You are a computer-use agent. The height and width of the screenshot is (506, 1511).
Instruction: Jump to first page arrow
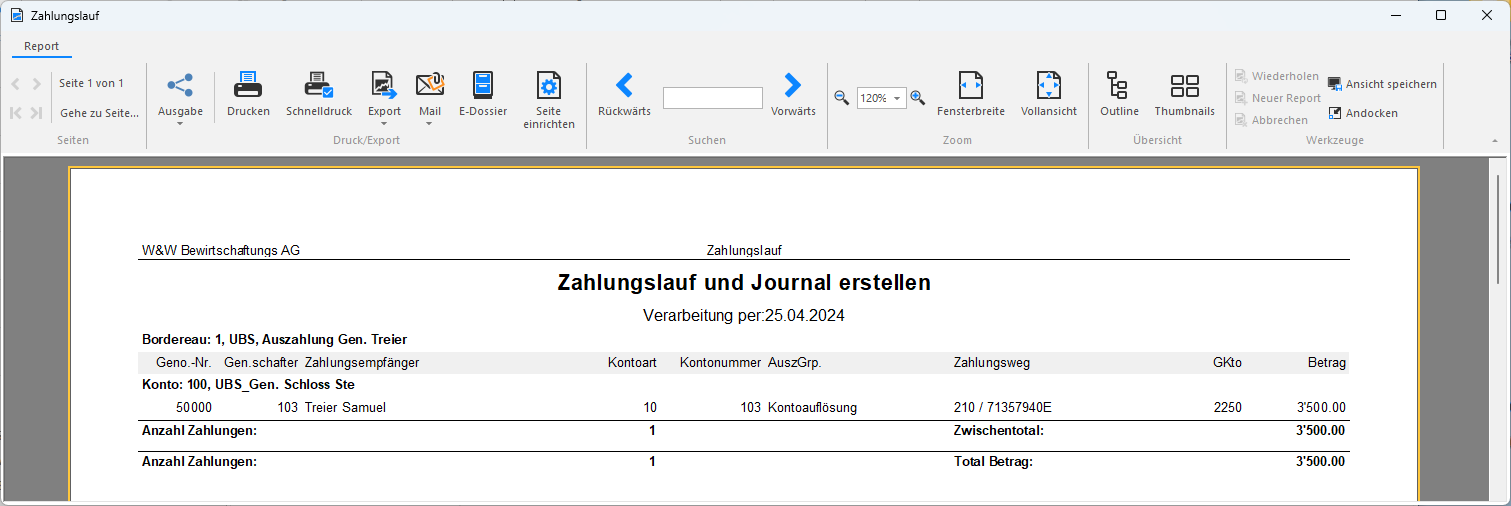(16, 113)
